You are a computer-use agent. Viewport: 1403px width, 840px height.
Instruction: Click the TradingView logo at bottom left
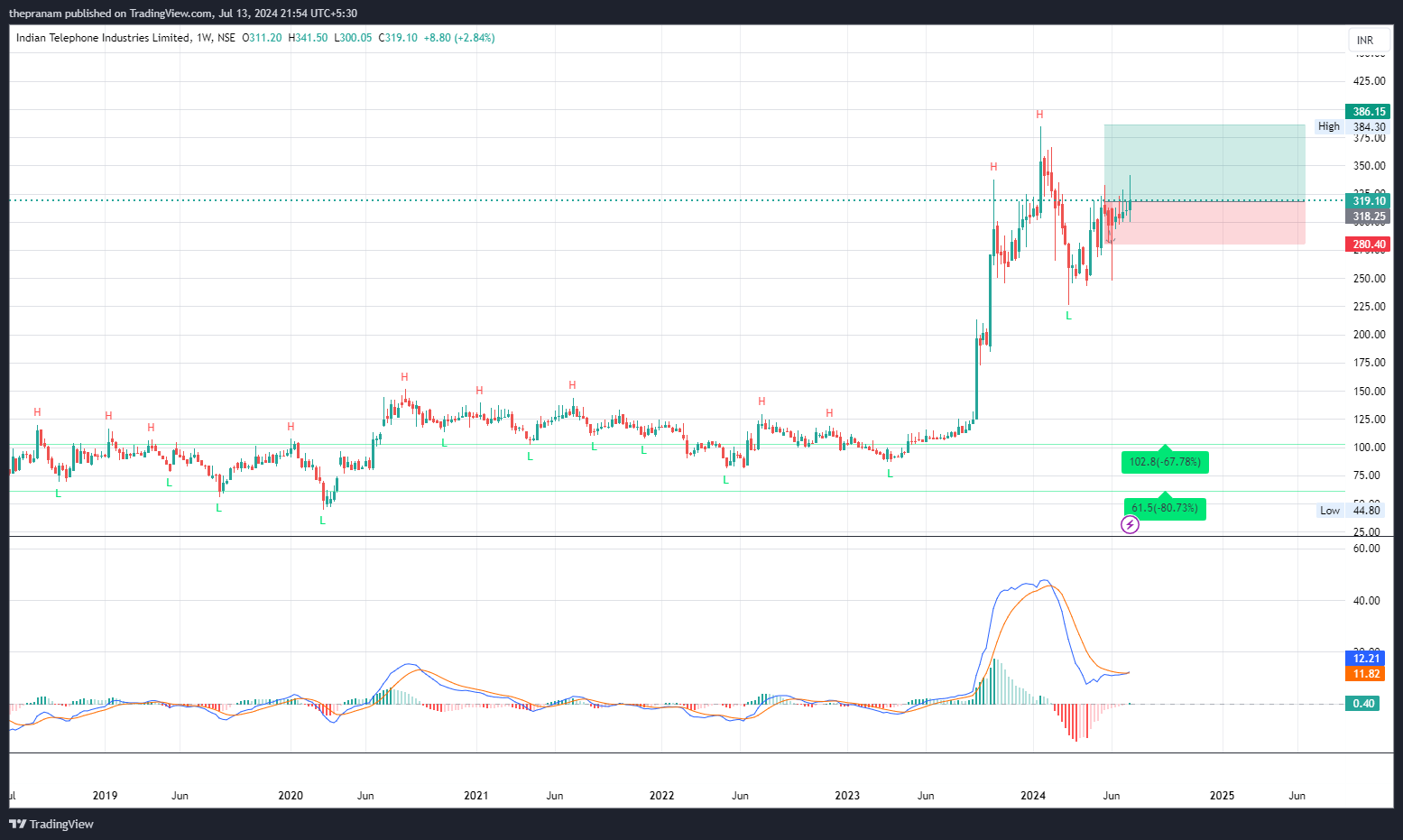coord(51,824)
